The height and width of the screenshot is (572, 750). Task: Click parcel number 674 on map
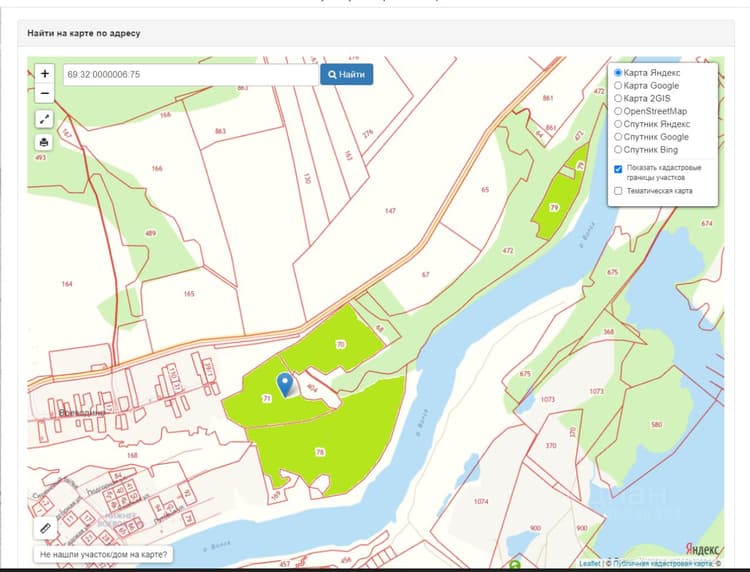point(706,223)
